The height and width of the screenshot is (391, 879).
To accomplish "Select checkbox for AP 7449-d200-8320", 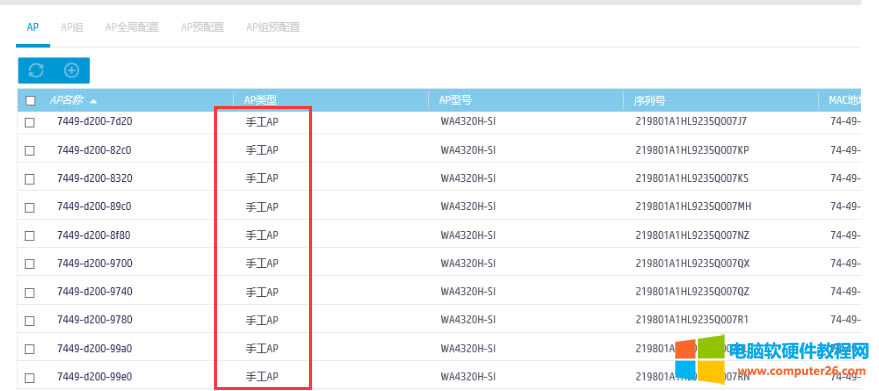I will 30,179.
